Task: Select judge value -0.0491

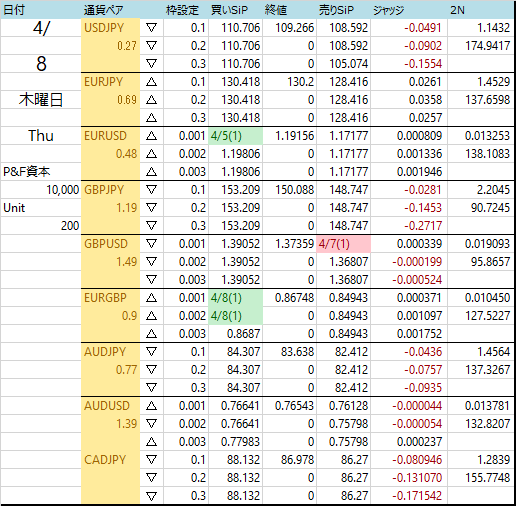Action: [423, 28]
